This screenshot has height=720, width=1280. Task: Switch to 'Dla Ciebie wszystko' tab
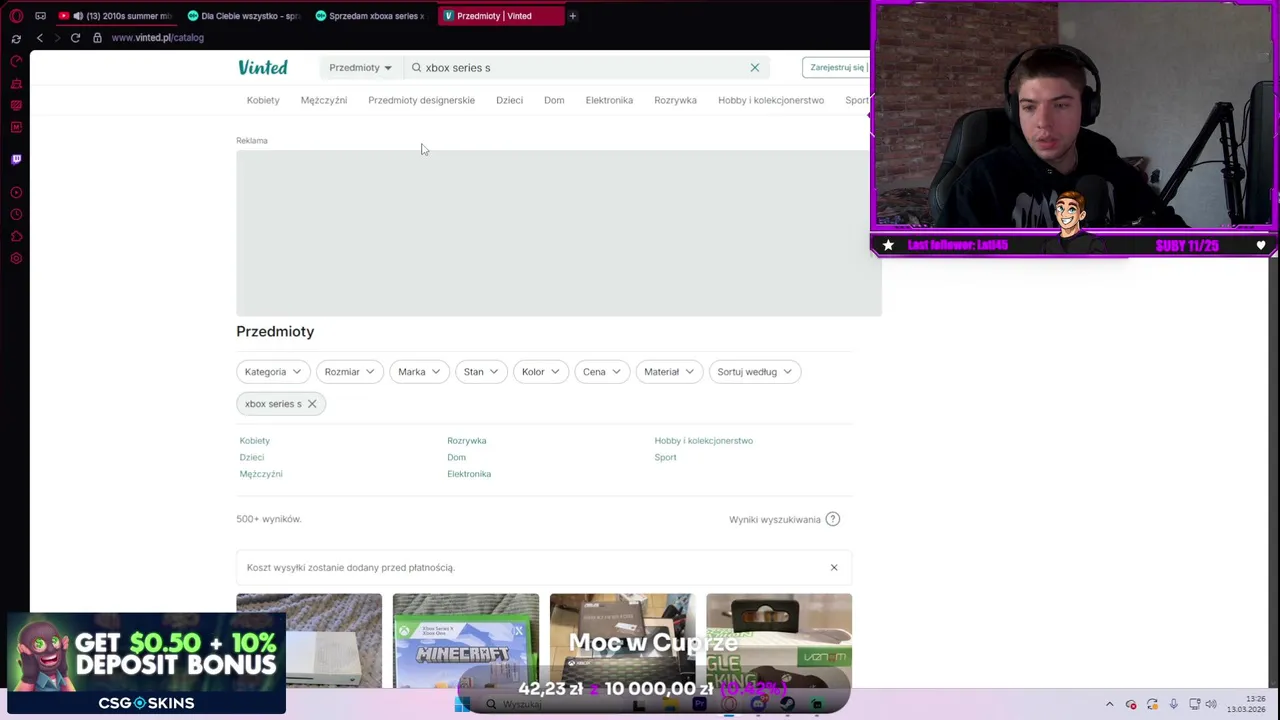pos(243,16)
